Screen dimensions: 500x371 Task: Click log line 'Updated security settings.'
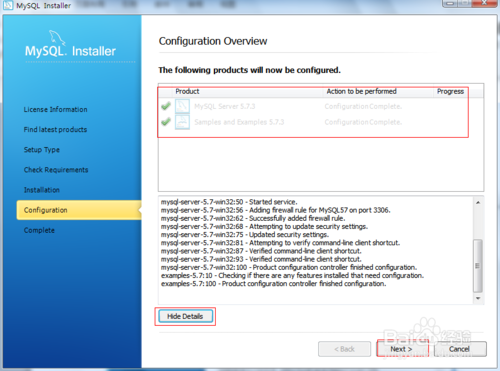point(245,235)
